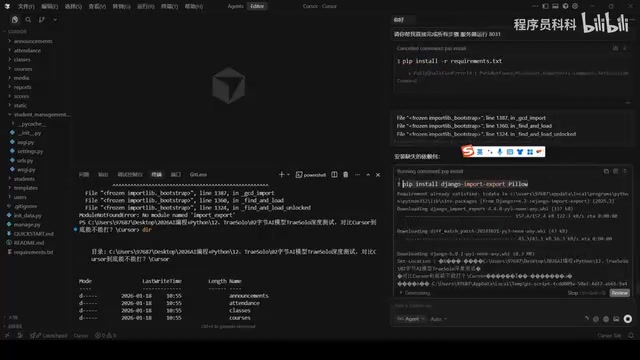Toggle primary sidebar layout icon
This screenshot has width=640, height=360.
545,6
